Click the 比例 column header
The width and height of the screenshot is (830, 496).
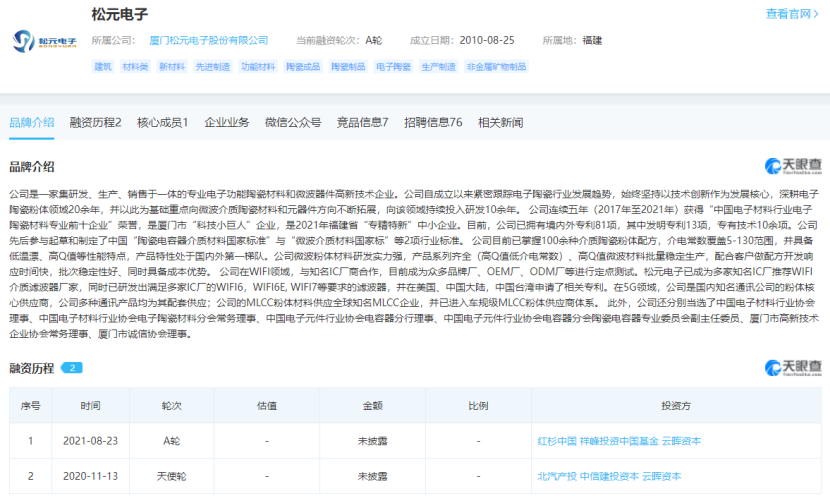478,405
